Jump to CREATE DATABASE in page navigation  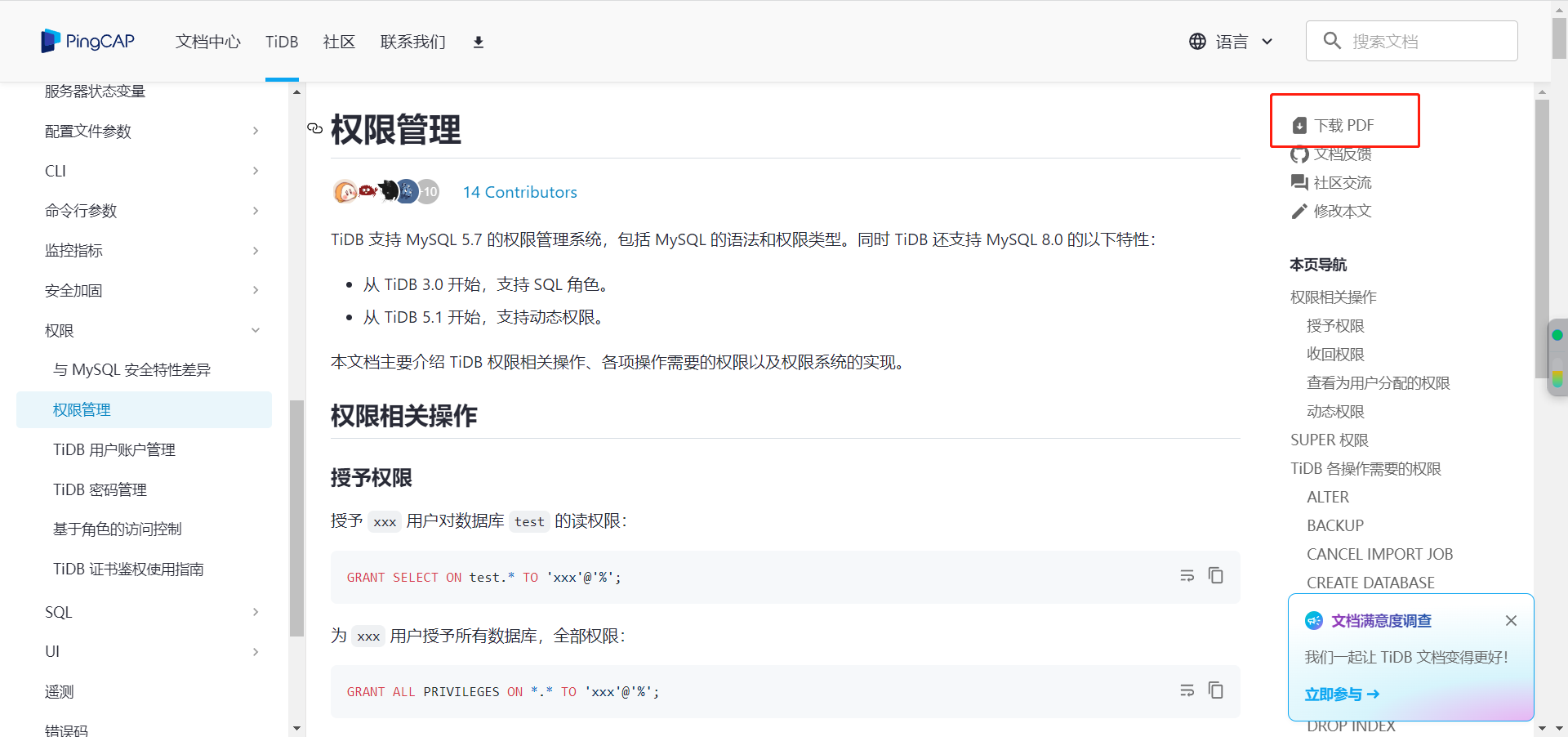(1370, 583)
